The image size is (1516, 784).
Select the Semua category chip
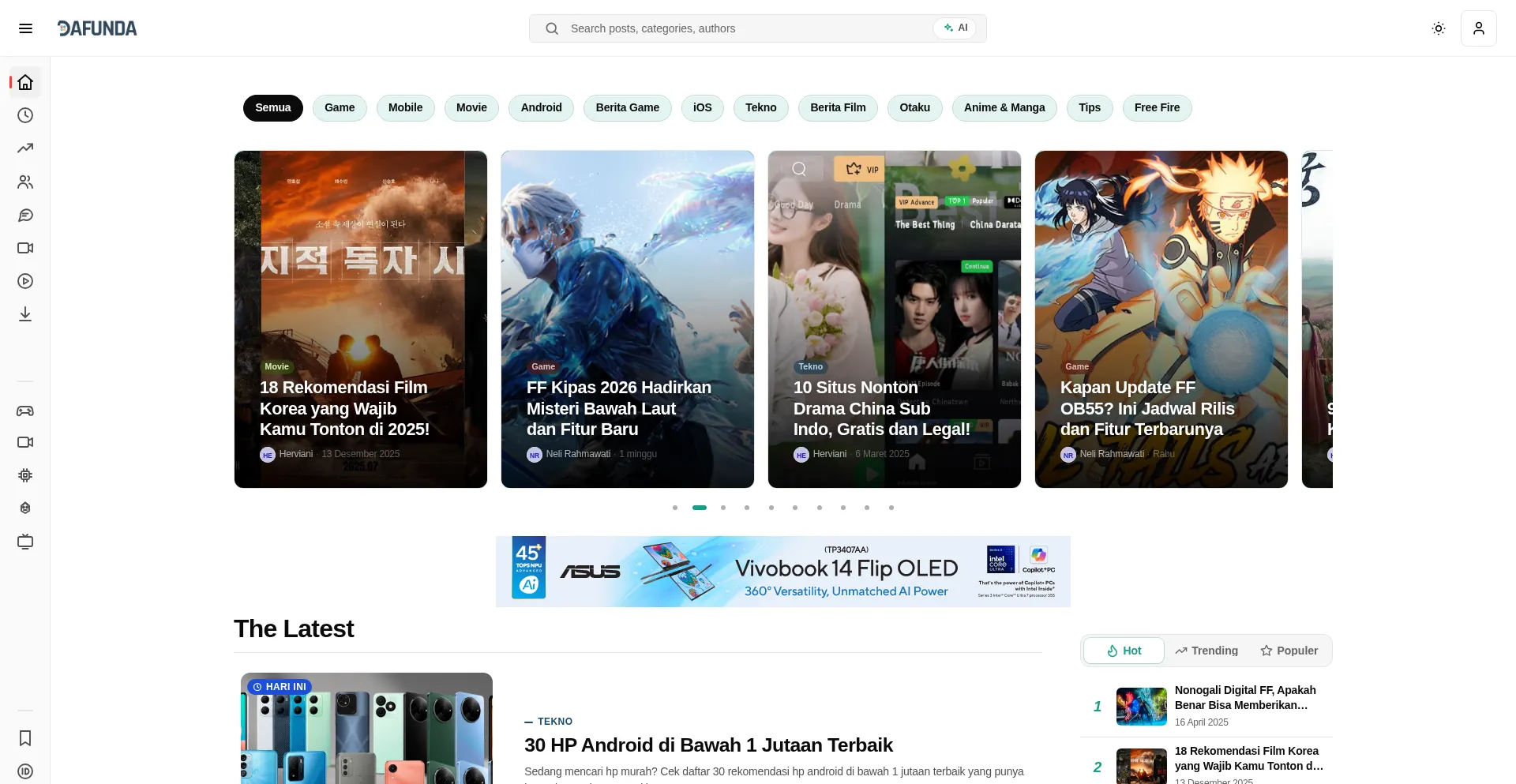(x=273, y=108)
